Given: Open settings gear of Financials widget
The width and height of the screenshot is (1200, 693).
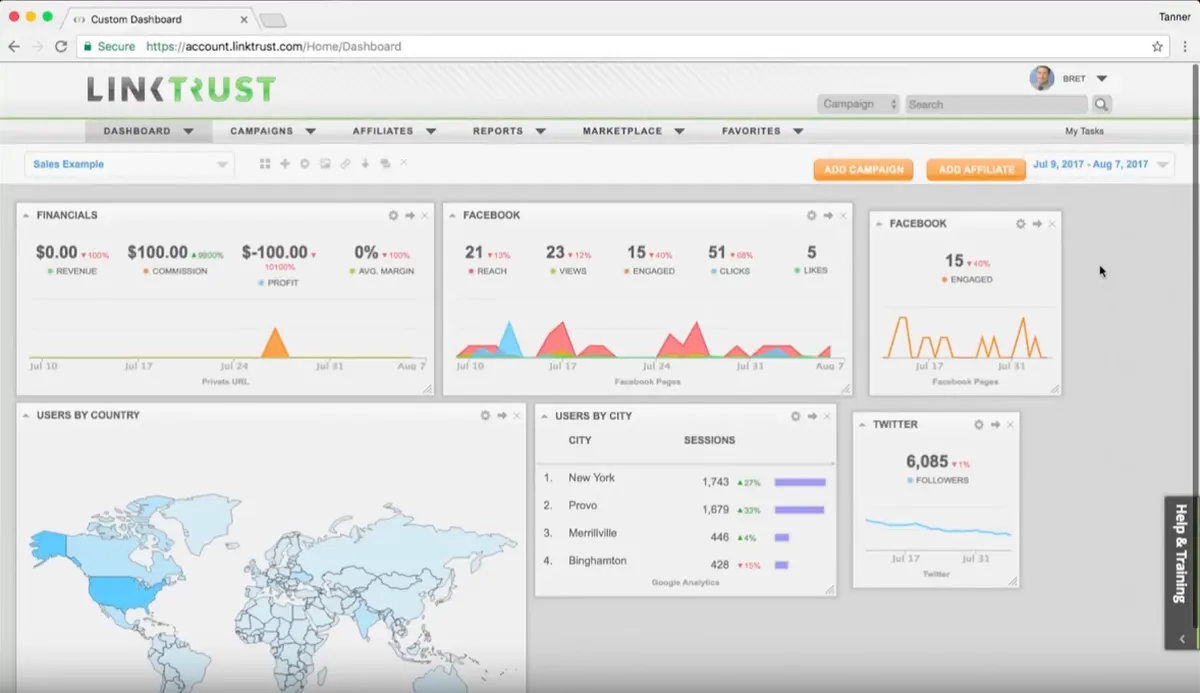Looking at the screenshot, I should click(x=394, y=216).
